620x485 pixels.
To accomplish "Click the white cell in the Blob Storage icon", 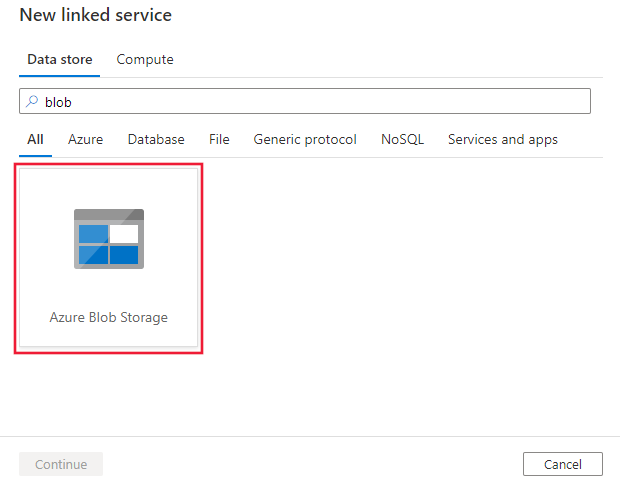I will click(124, 234).
